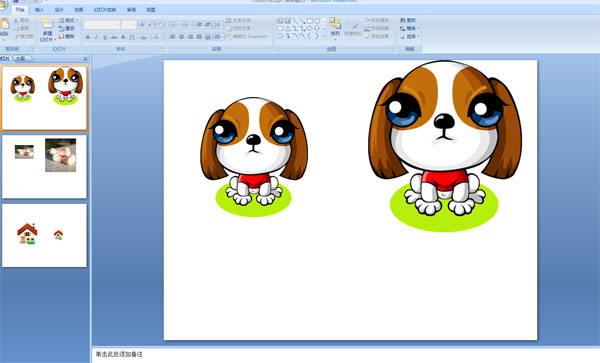Delete the slide using 删除 button
The image size is (600, 363).
pyautogui.click(x=67, y=36)
